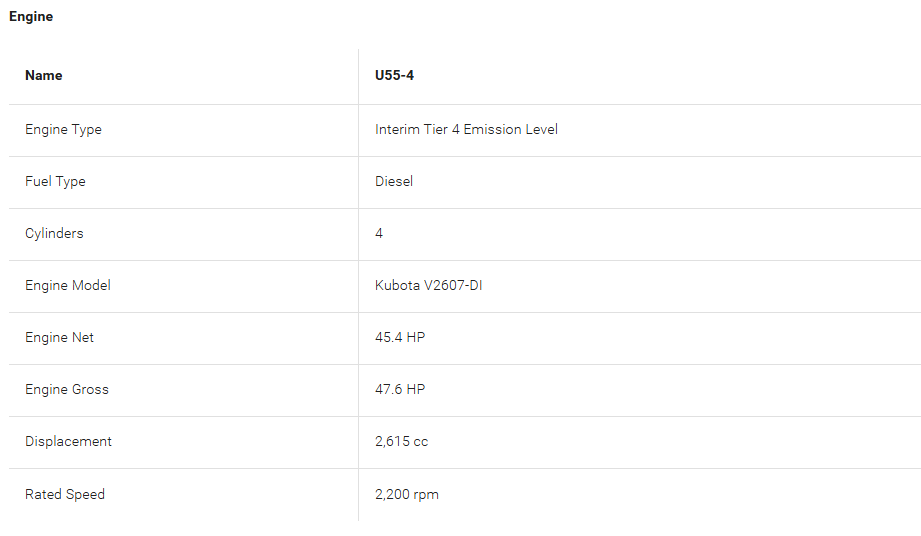
Task: Click the Engine section heading
Action: pyautogui.click(x=31, y=16)
